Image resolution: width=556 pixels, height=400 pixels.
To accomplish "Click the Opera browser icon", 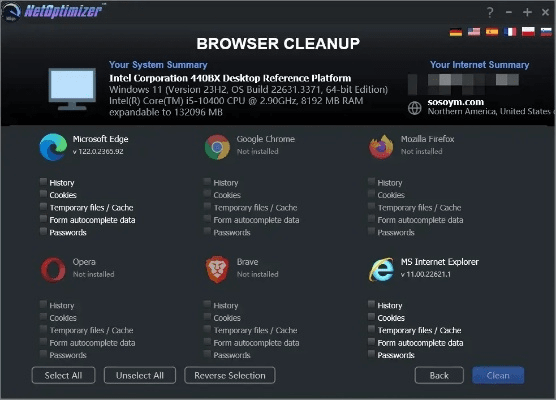I will [x=53, y=270].
